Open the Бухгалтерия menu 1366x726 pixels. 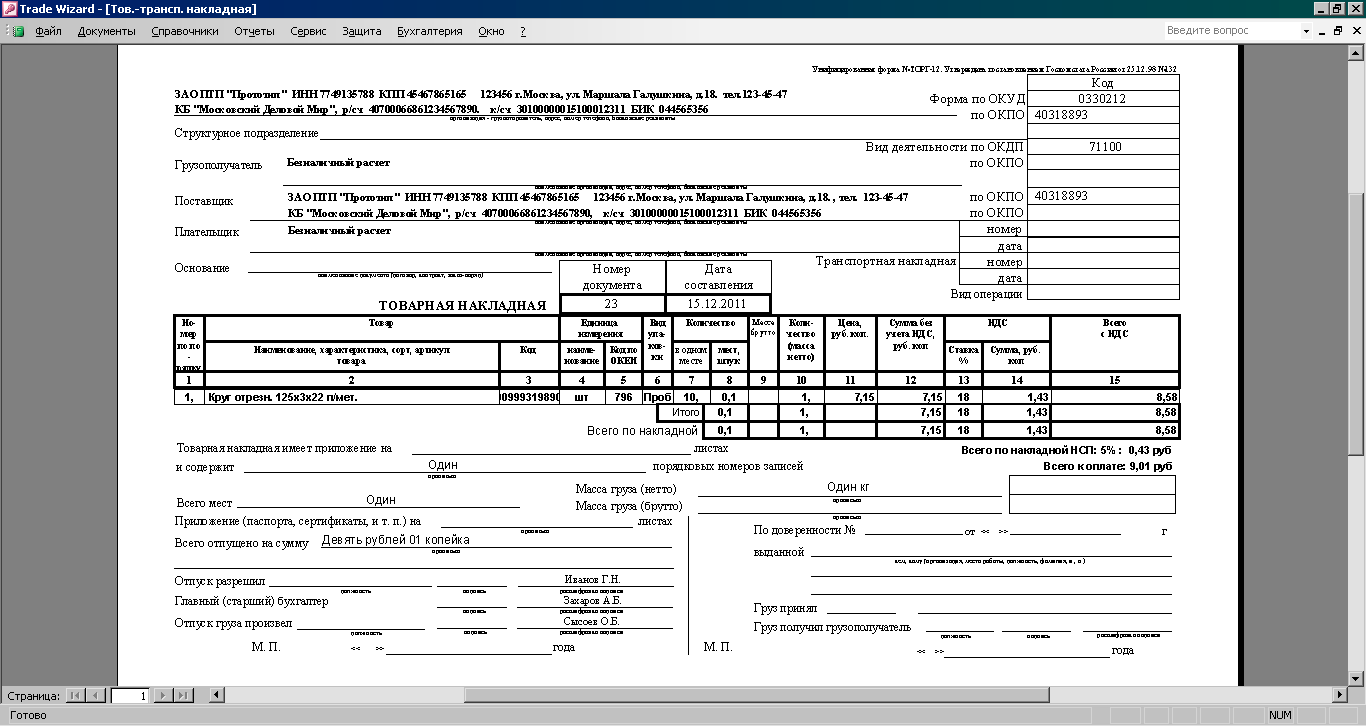click(430, 31)
